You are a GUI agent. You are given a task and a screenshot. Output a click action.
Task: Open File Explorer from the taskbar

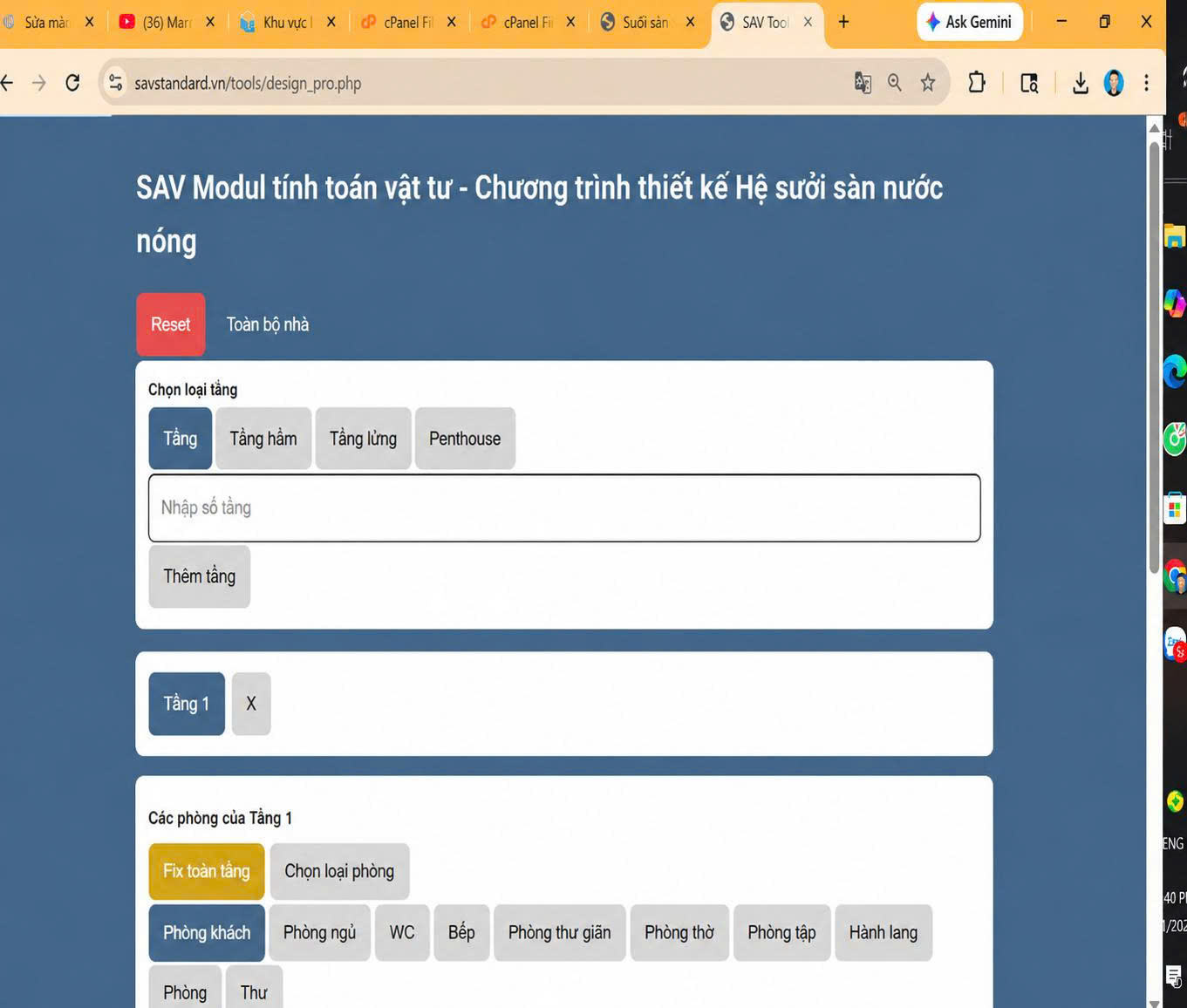tap(1175, 235)
